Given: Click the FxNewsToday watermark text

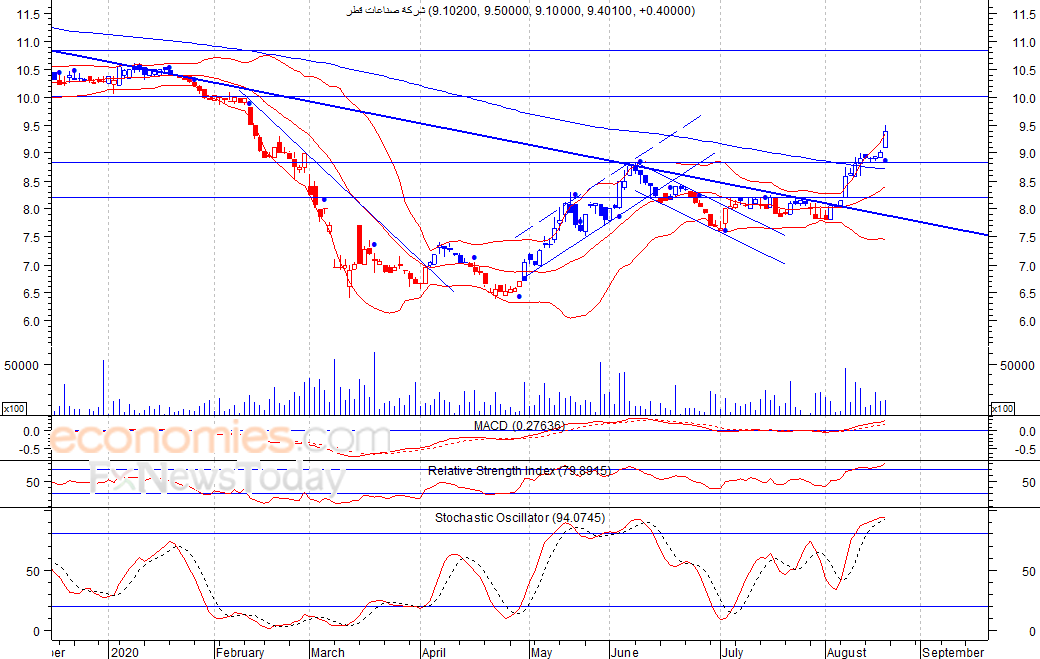Looking at the screenshot, I should tap(217, 478).
